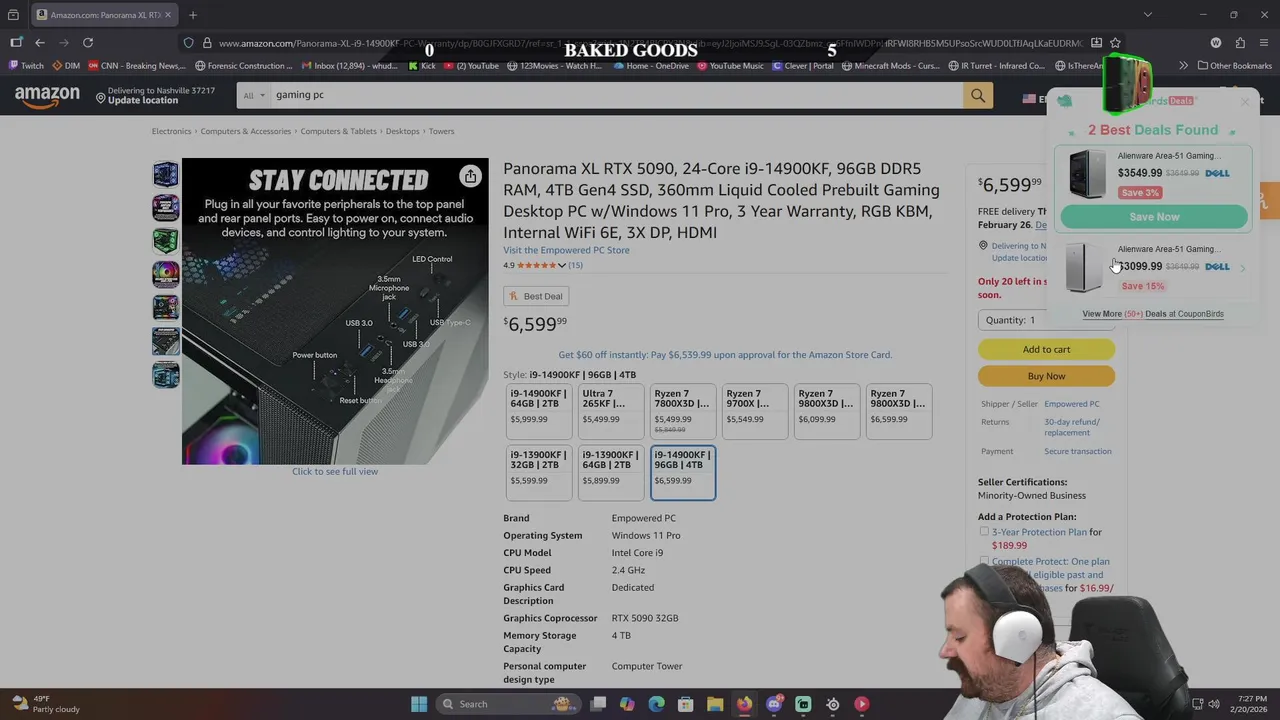
Task: Open the Quantity dropdown
Action: [1045, 320]
